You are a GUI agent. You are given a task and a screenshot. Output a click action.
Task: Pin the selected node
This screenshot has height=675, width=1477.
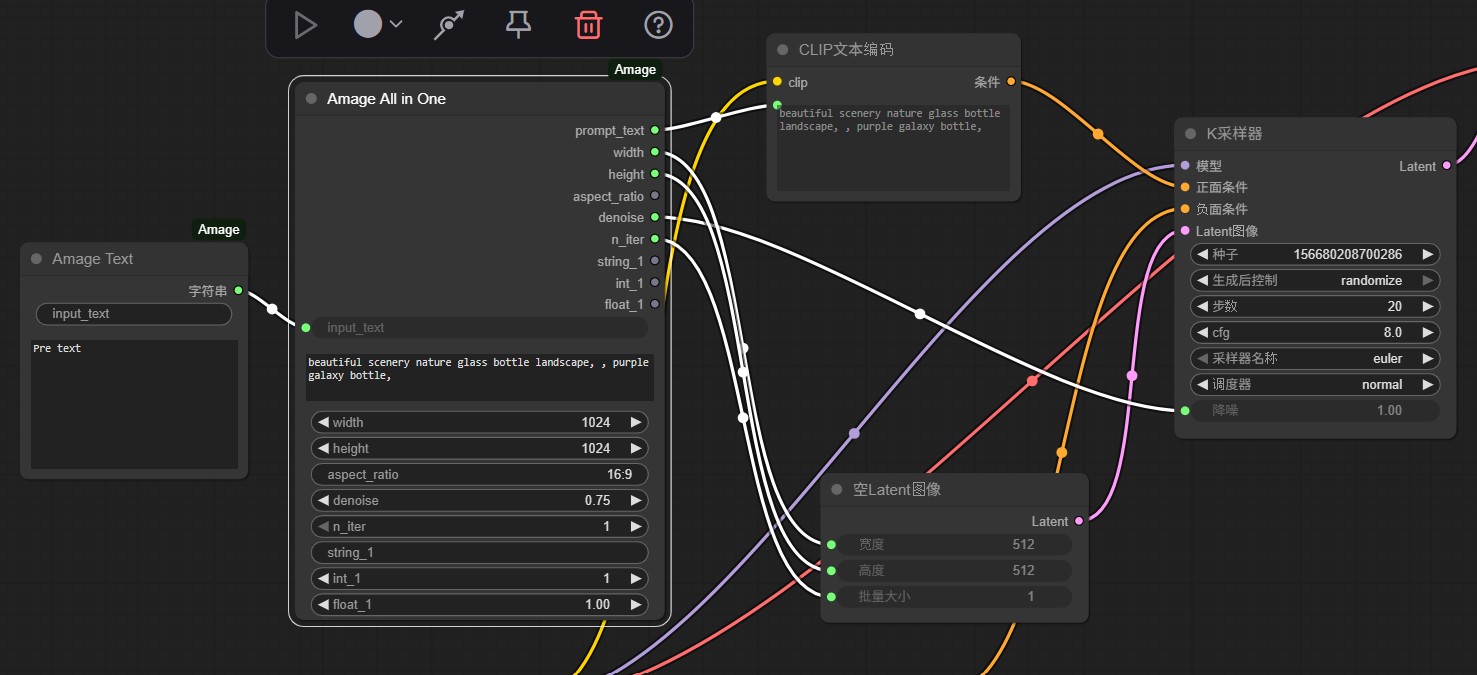518,25
